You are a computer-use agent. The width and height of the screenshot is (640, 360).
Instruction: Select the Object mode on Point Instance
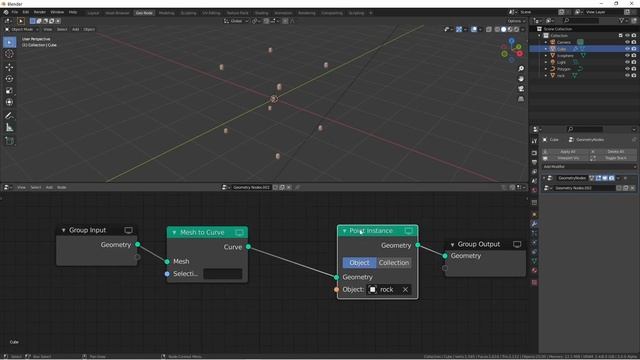tap(359, 262)
